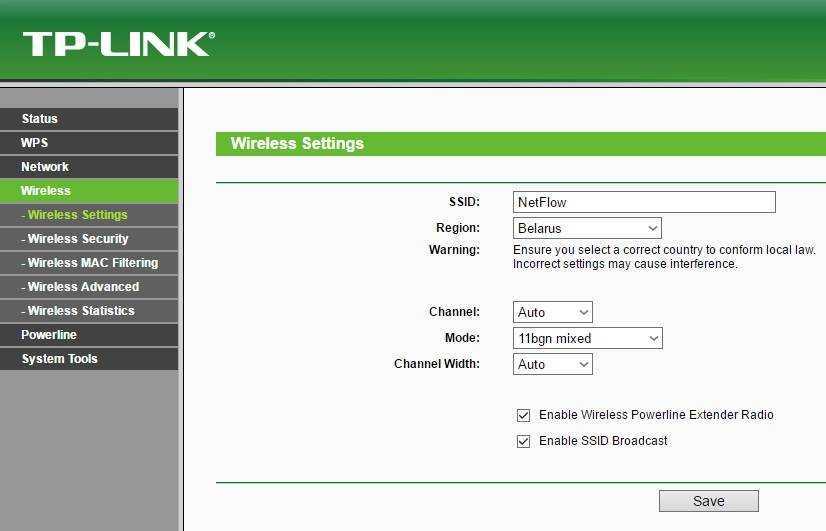Expand the Channel Width dropdown
Image resolution: width=826 pixels, height=531 pixels.
click(x=553, y=364)
